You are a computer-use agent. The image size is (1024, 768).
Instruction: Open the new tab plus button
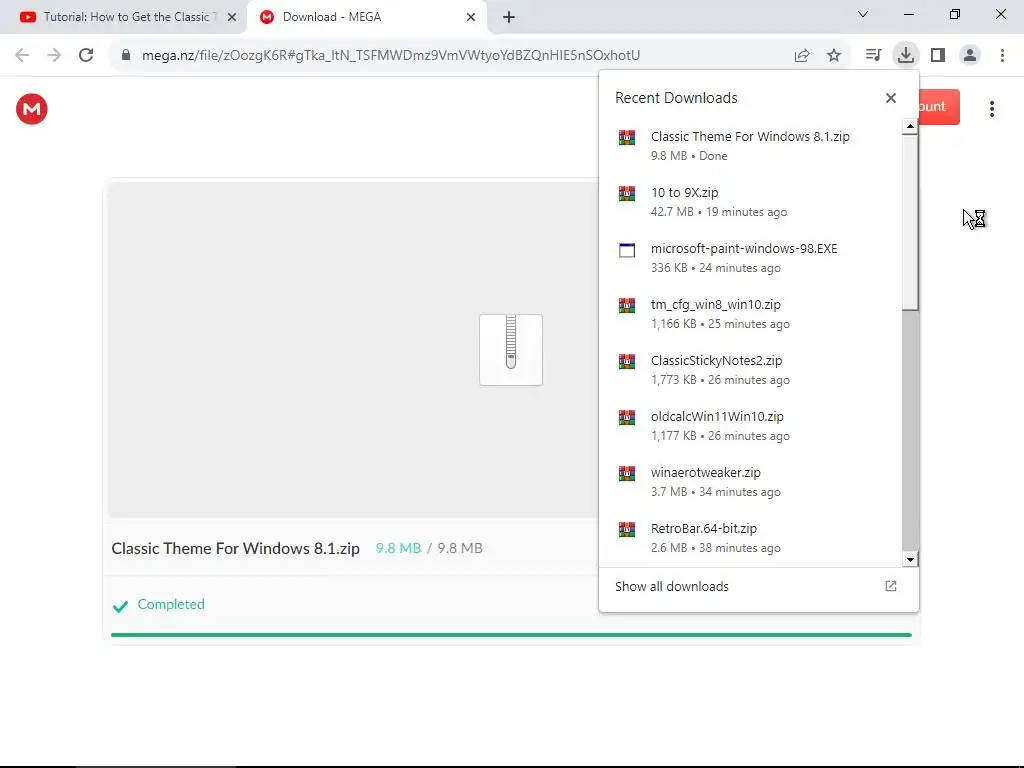[x=509, y=17]
